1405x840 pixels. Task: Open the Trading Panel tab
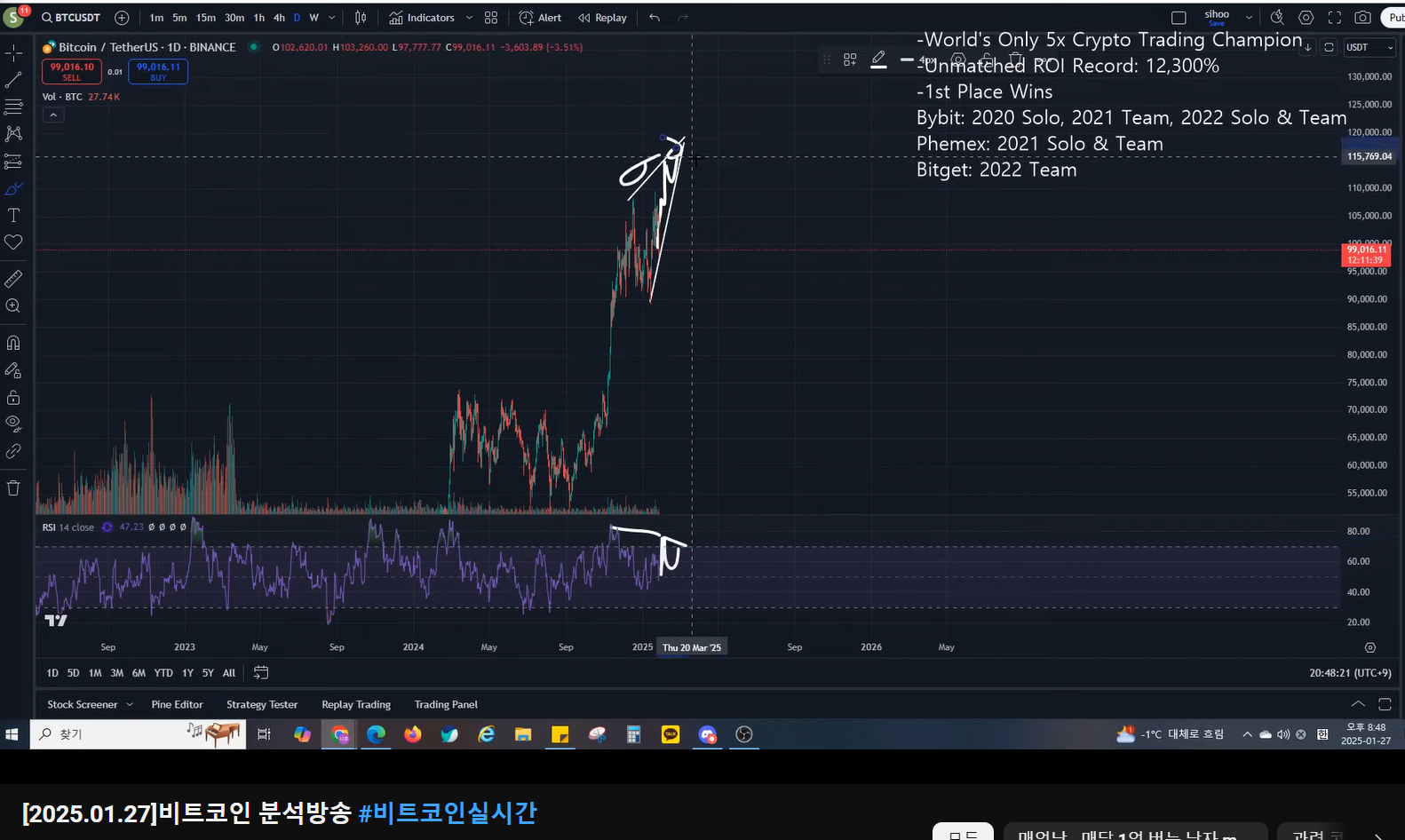click(x=446, y=704)
